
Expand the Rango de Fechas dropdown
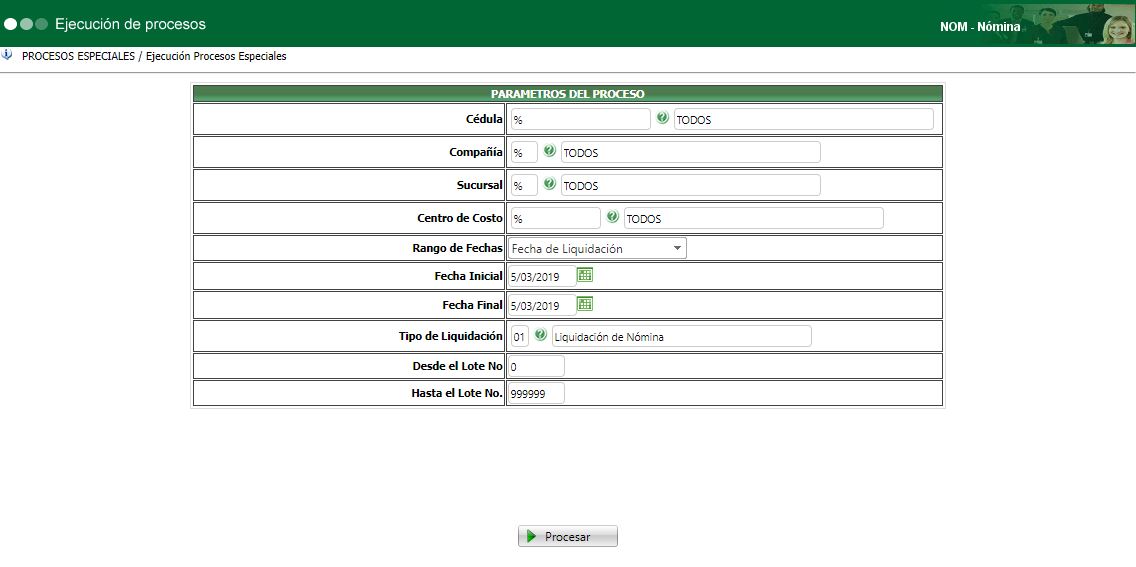[597, 248]
